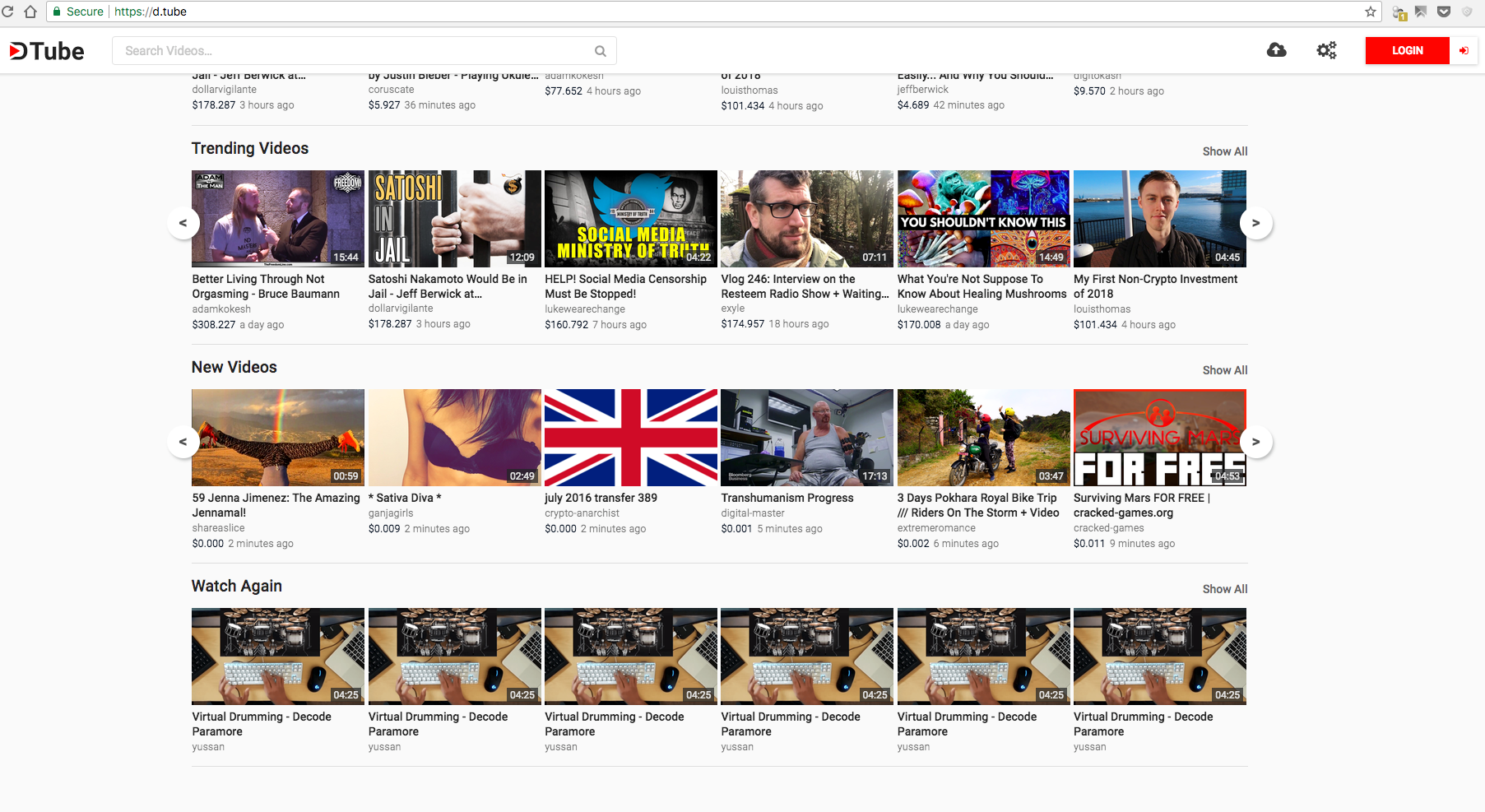
Task: Open the Jenna Jimenez rainbow thumbnail
Action: (278, 438)
